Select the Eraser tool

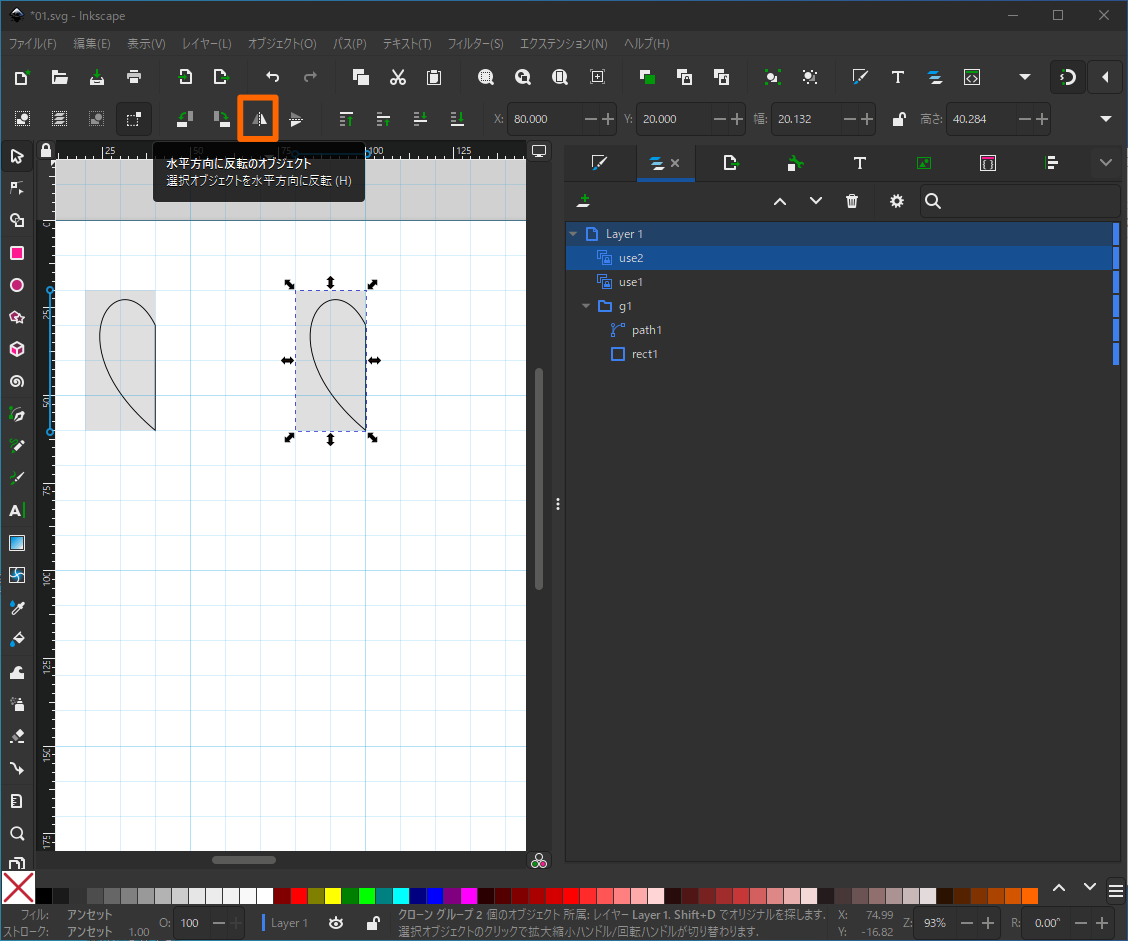coord(17,736)
